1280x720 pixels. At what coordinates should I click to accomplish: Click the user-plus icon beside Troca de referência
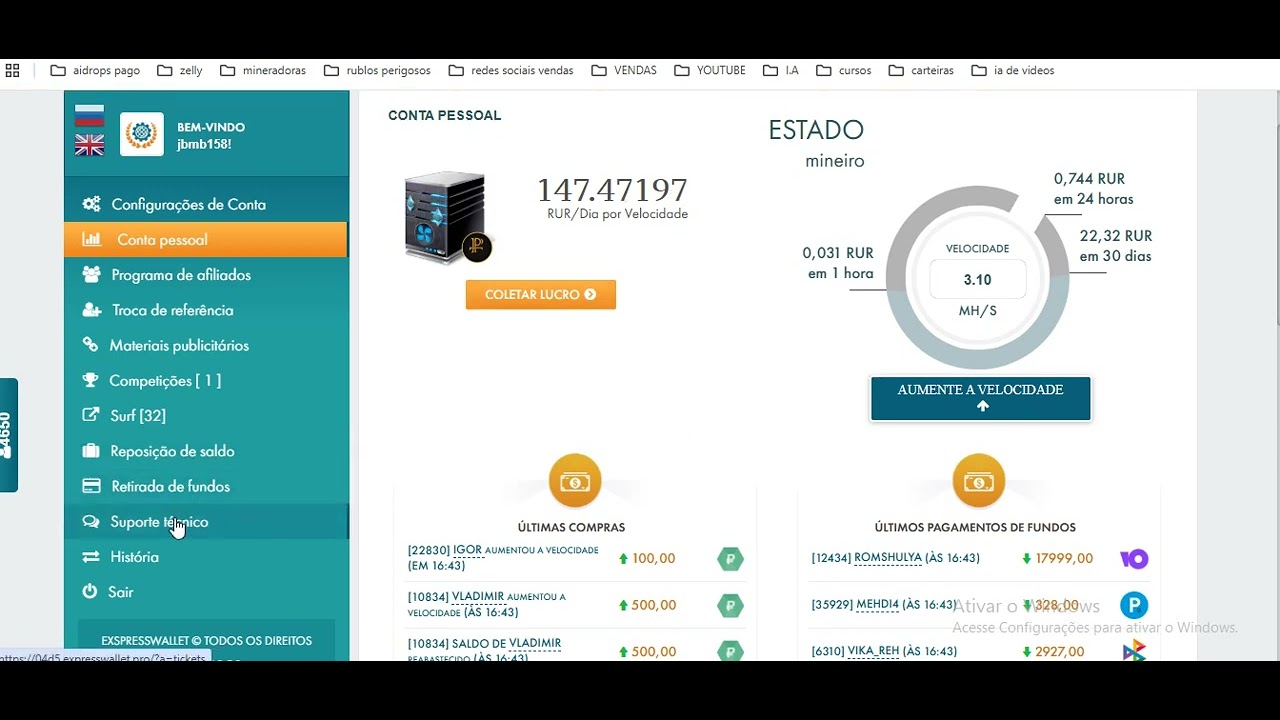click(91, 310)
